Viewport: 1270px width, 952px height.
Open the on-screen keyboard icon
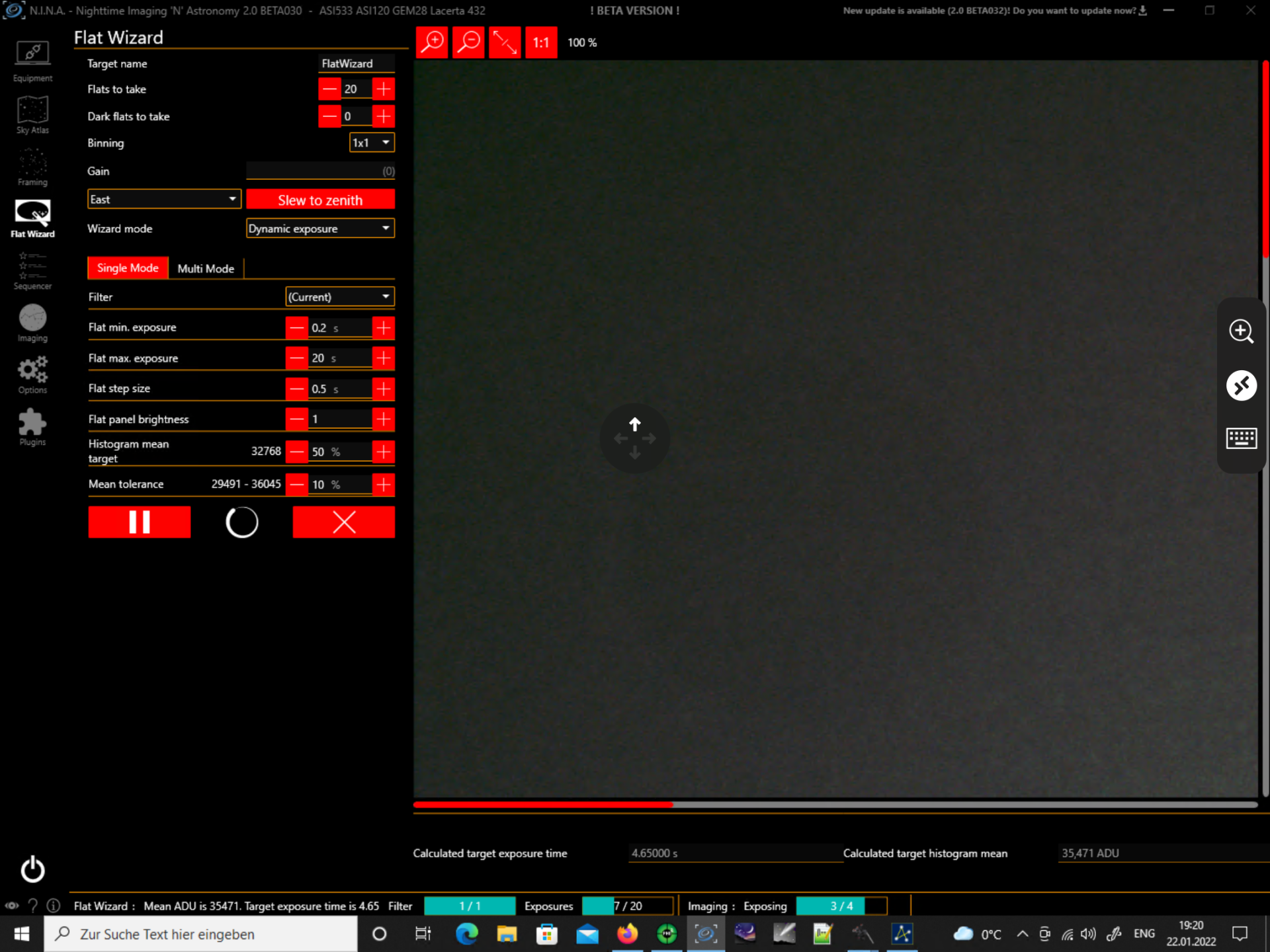click(1241, 438)
